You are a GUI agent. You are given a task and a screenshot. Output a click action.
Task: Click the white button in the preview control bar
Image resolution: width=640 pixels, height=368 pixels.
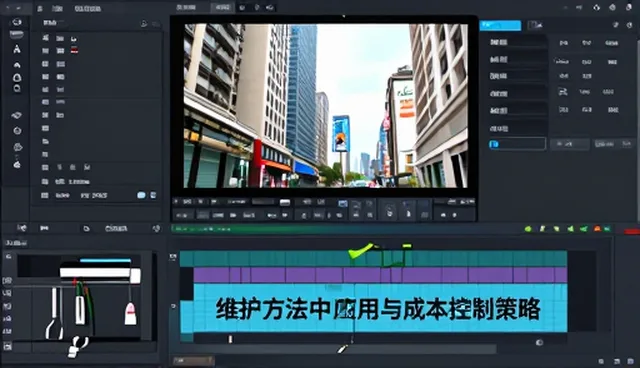tap(285, 202)
